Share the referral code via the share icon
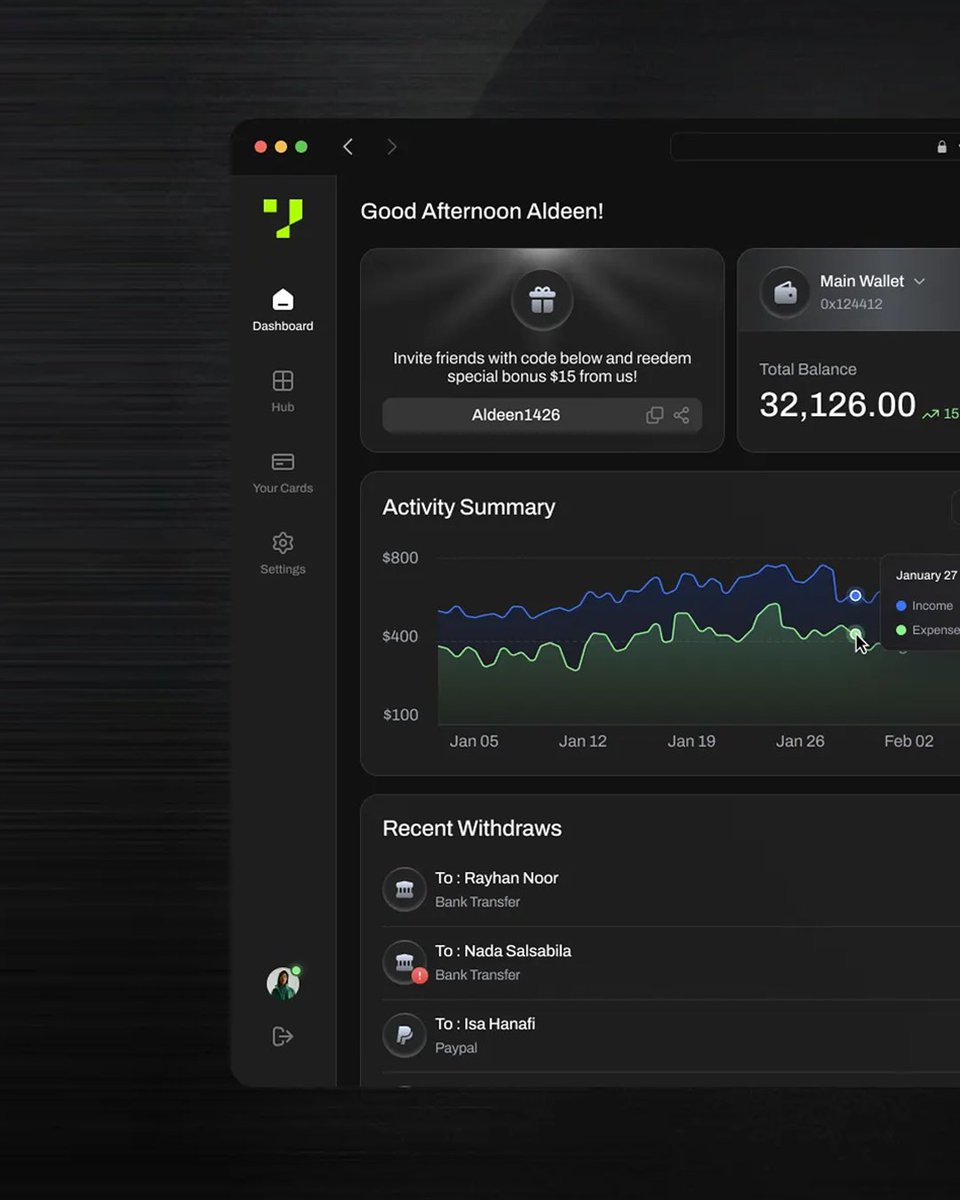Image resolution: width=960 pixels, height=1200 pixels. click(x=682, y=414)
